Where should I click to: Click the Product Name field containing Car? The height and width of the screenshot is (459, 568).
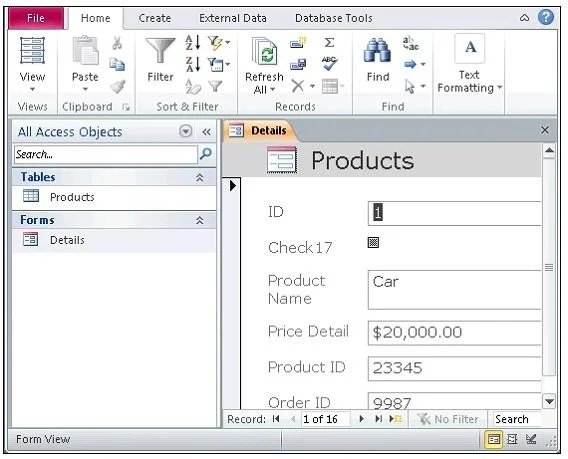[455, 290]
